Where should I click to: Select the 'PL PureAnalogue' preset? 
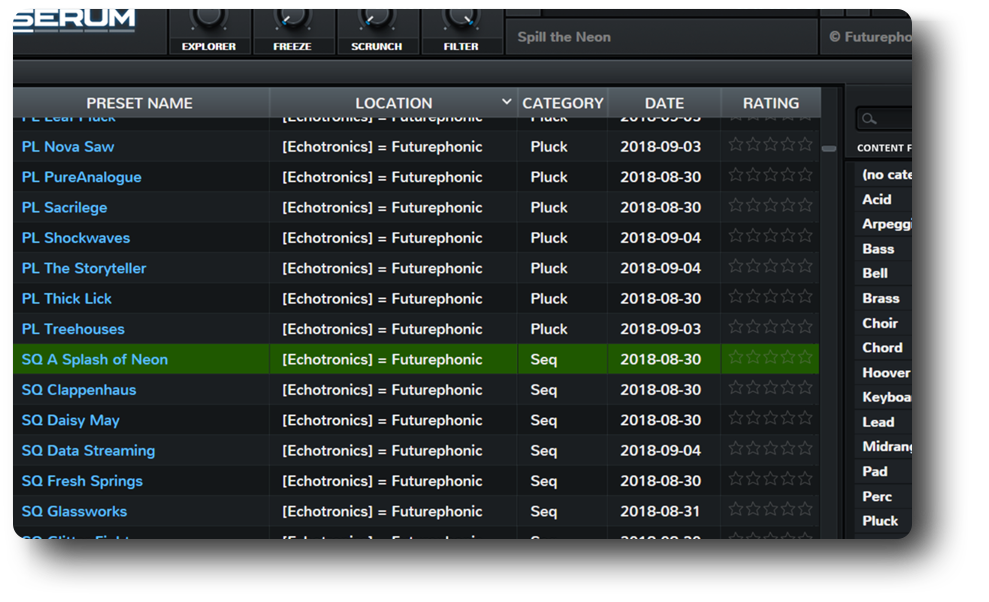(x=81, y=177)
